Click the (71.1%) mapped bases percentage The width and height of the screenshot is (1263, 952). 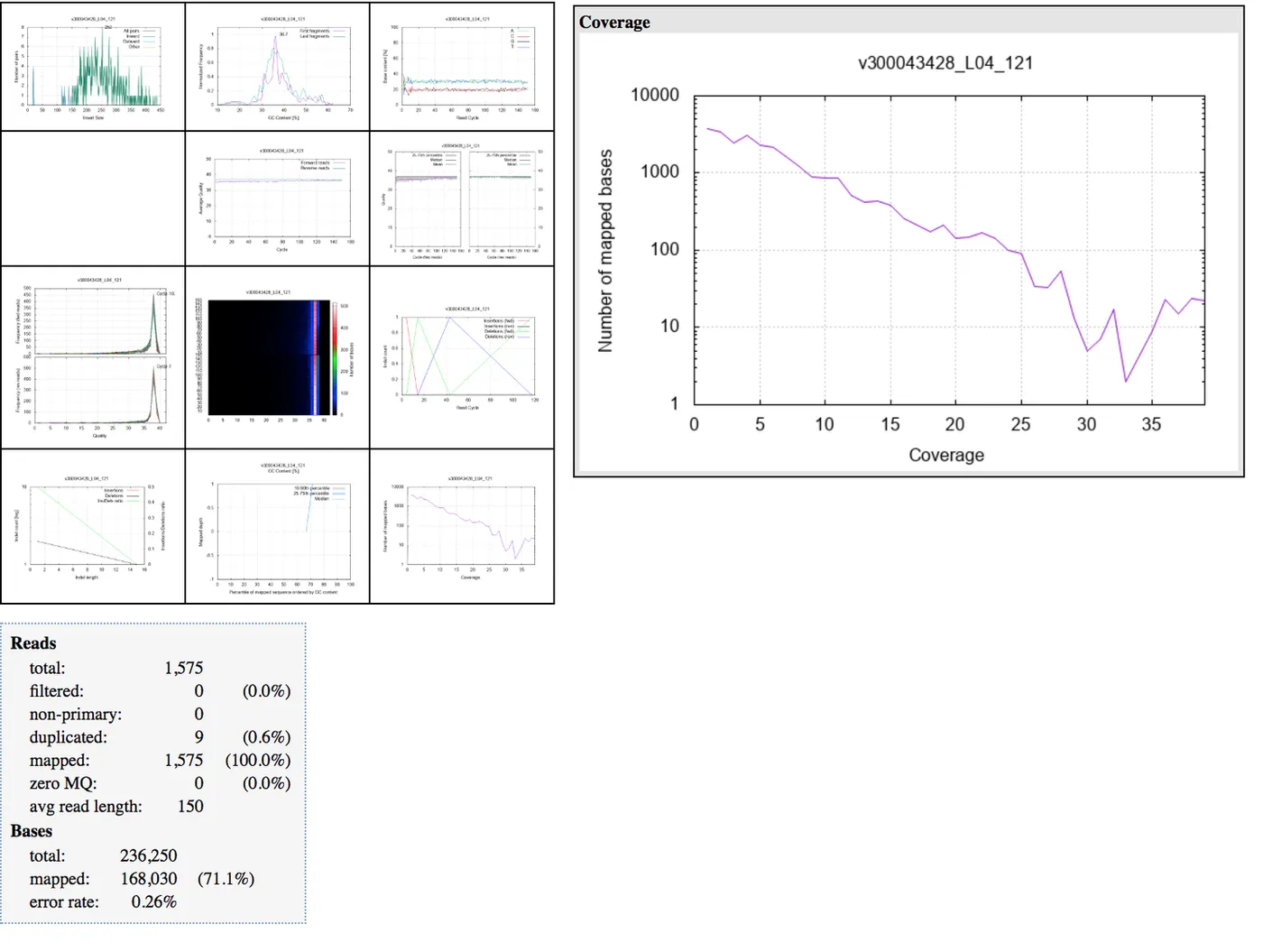[226, 879]
